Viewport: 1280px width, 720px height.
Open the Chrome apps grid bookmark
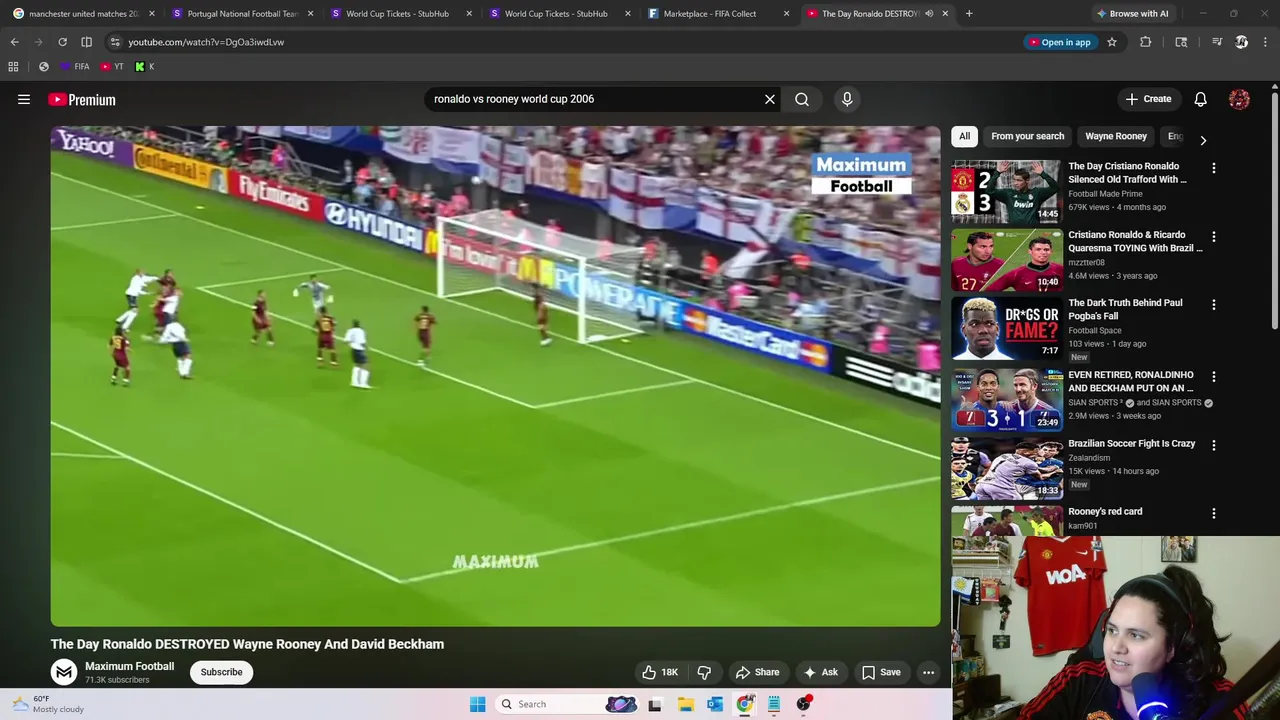pos(13,67)
